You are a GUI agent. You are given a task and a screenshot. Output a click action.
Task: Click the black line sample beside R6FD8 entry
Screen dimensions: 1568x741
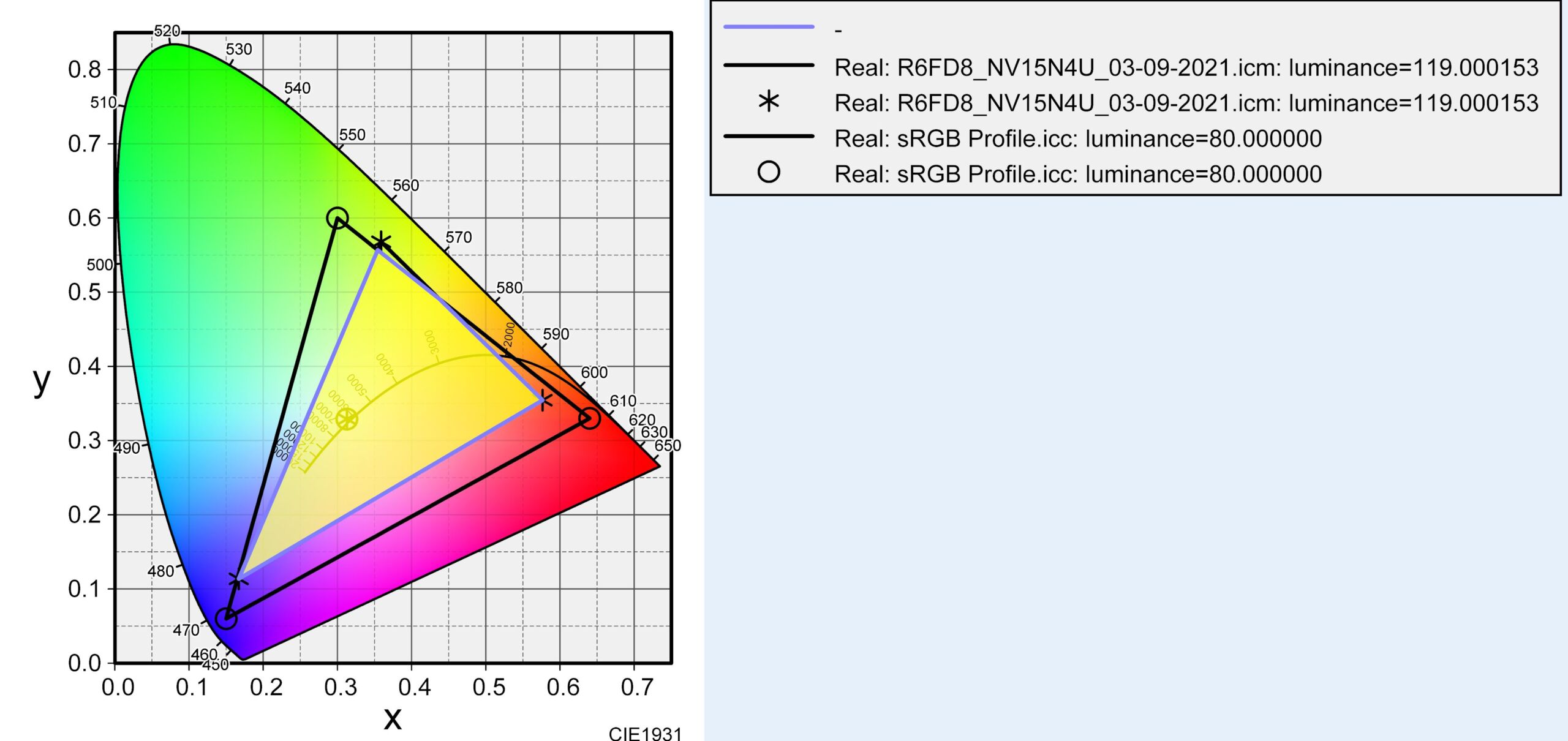(x=769, y=65)
